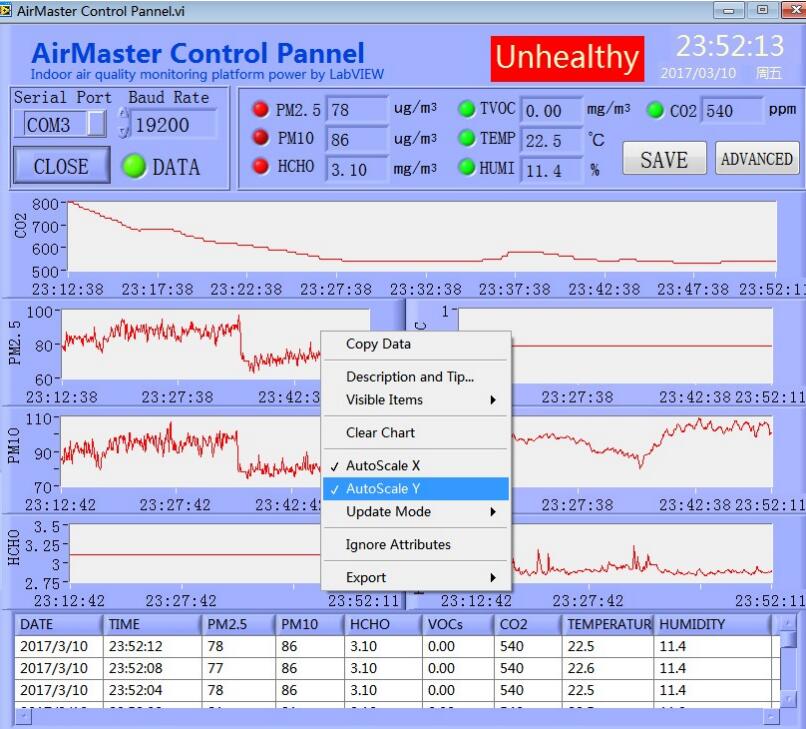806x729 pixels.
Task: Click the 19200 baud rate field
Action: pyautogui.click(x=173, y=124)
